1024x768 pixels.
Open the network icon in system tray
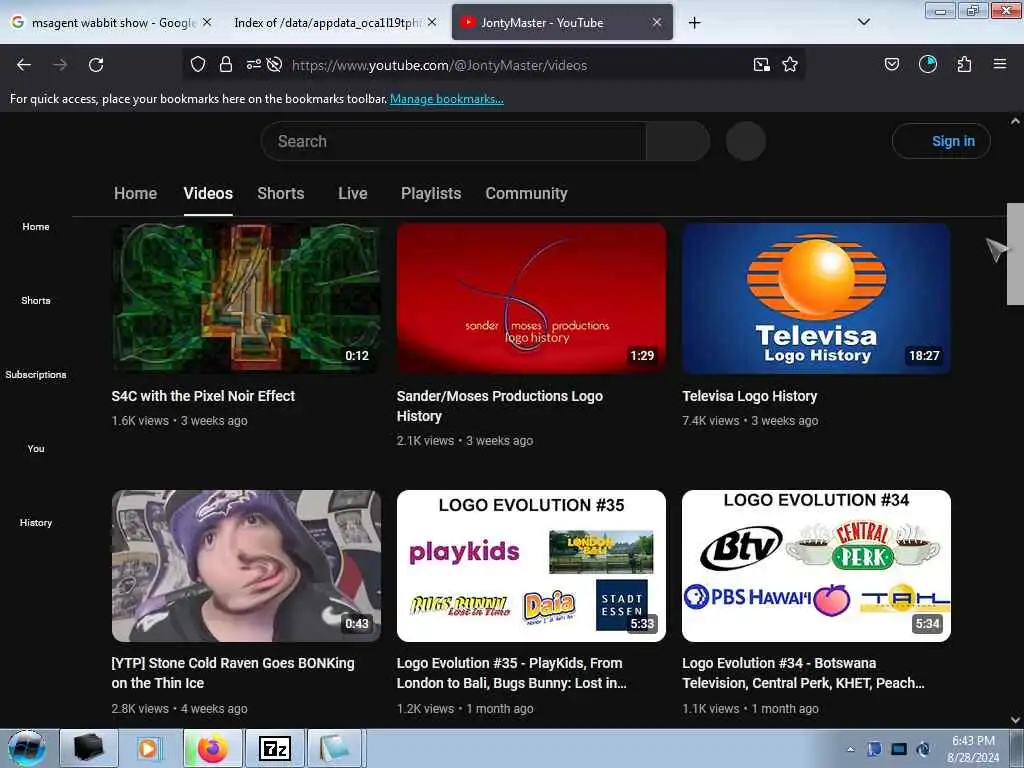[x=899, y=749]
